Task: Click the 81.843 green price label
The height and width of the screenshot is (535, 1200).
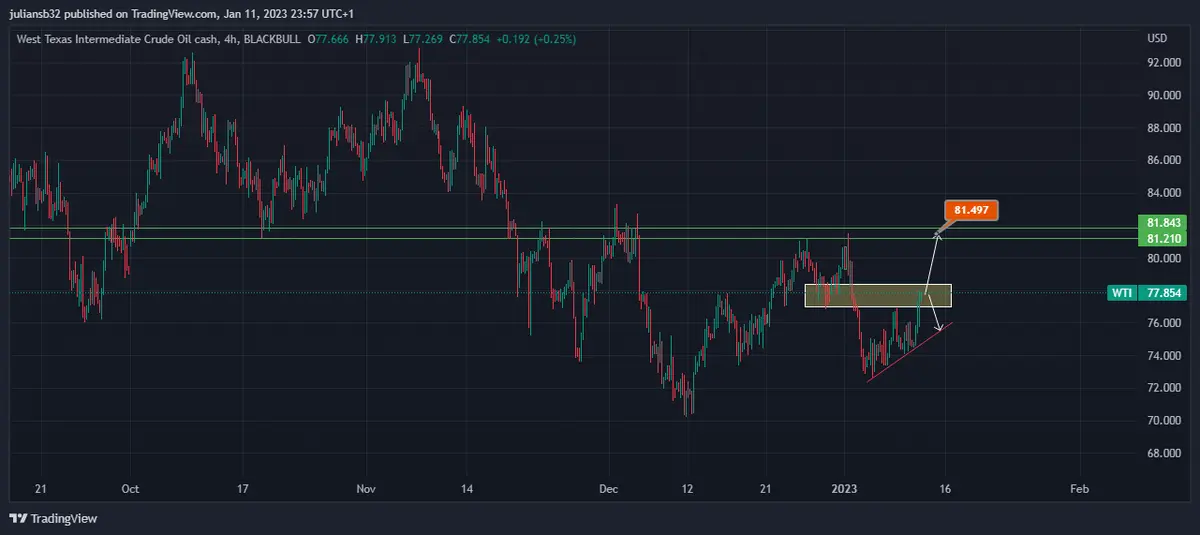Action: pyautogui.click(x=1165, y=223)
